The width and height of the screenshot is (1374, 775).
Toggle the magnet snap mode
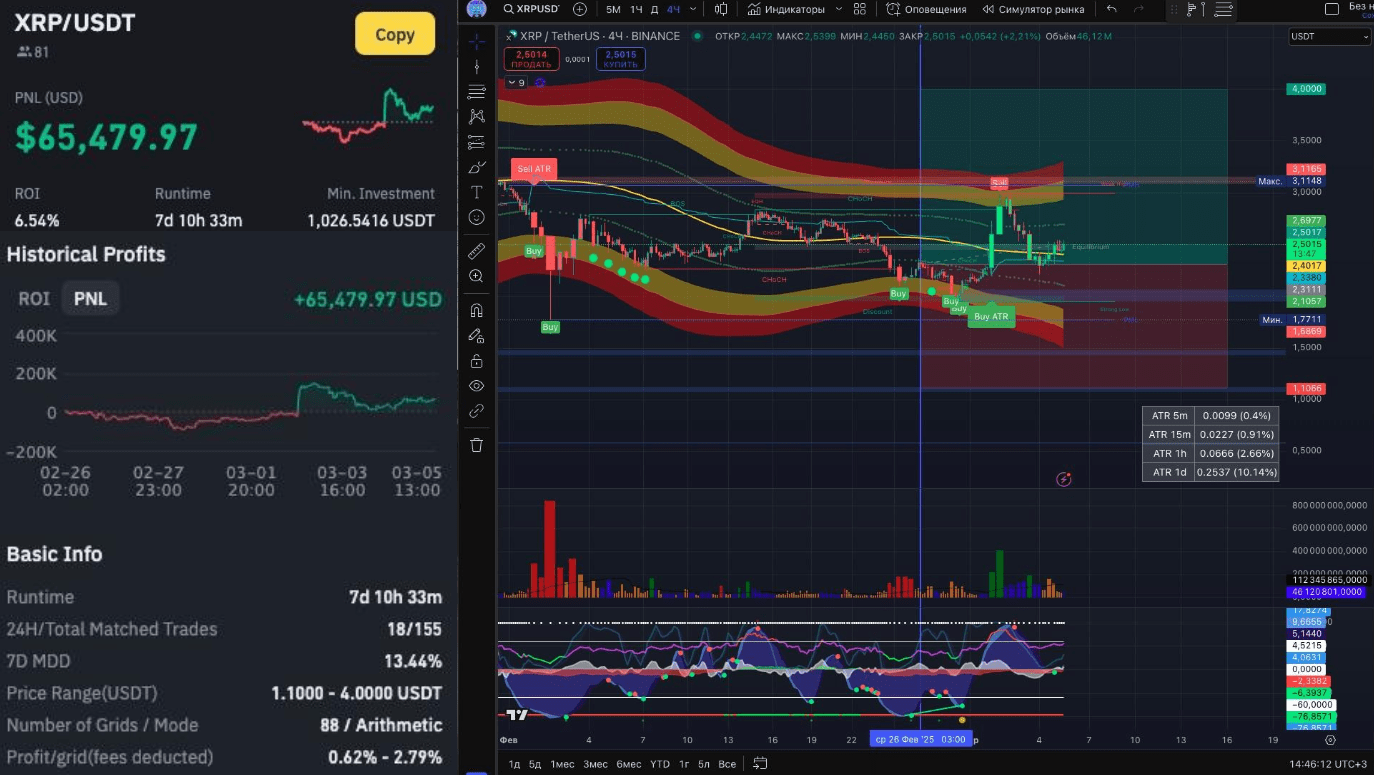click(477, 310)
